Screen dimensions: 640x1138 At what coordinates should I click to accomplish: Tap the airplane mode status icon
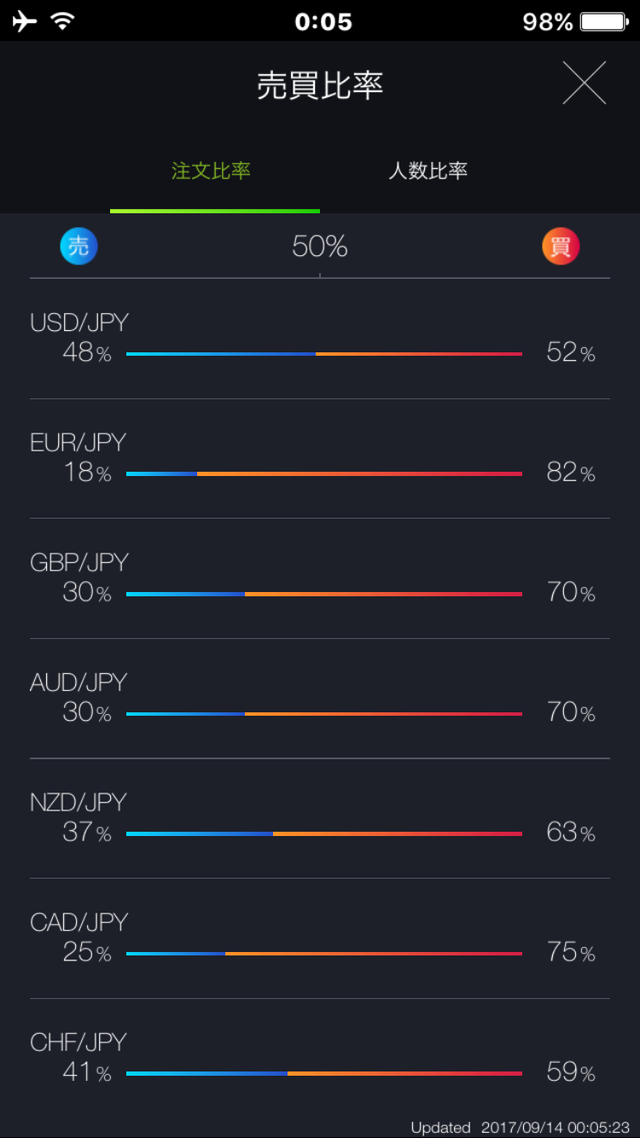pos(25,21)
